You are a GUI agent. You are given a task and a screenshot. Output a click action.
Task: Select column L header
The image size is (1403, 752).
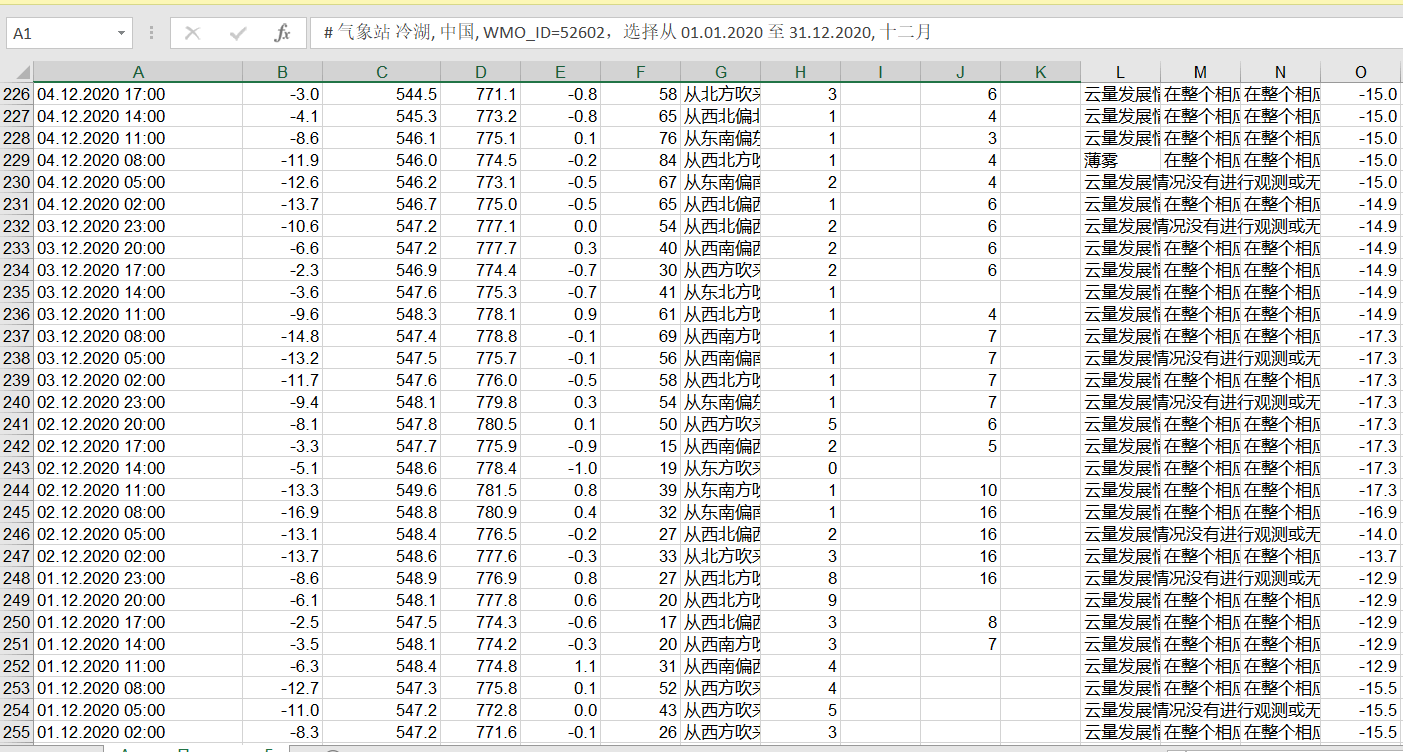1120,72
